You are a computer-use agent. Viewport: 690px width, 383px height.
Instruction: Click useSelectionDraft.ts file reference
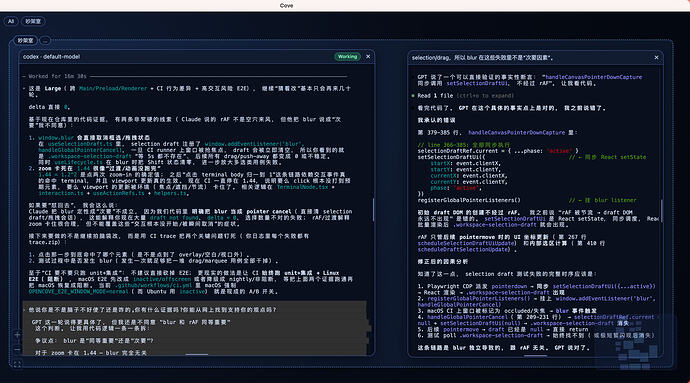80,144
